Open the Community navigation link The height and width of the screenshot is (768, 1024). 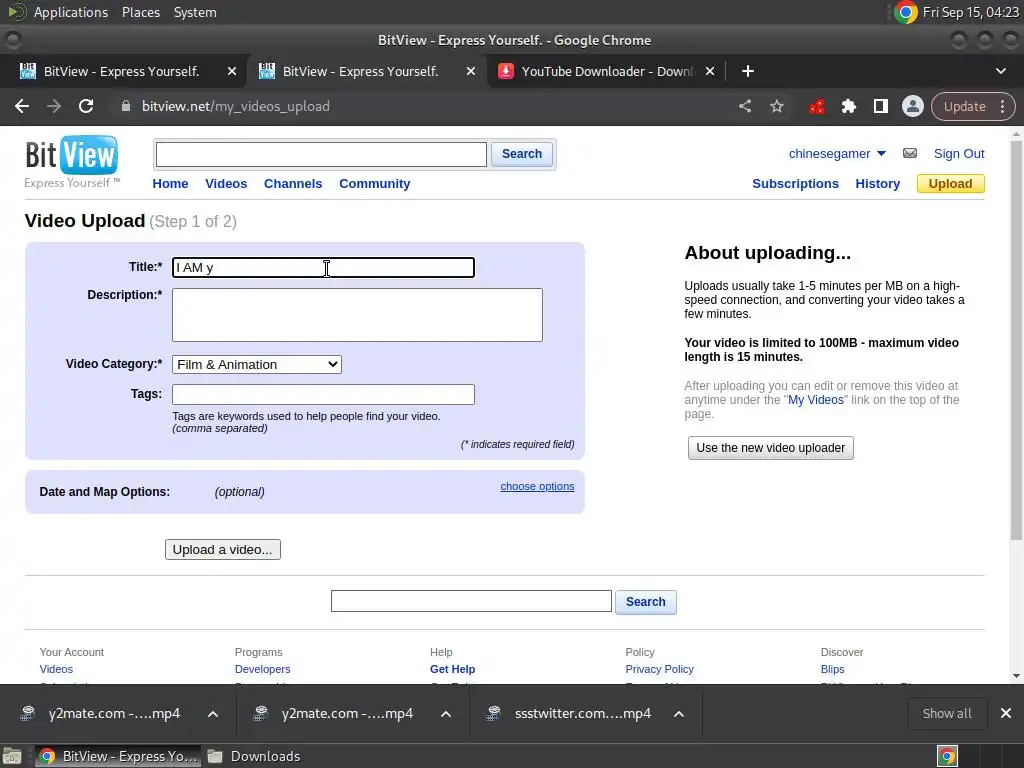pyautogui.click(x=375, y=184)
